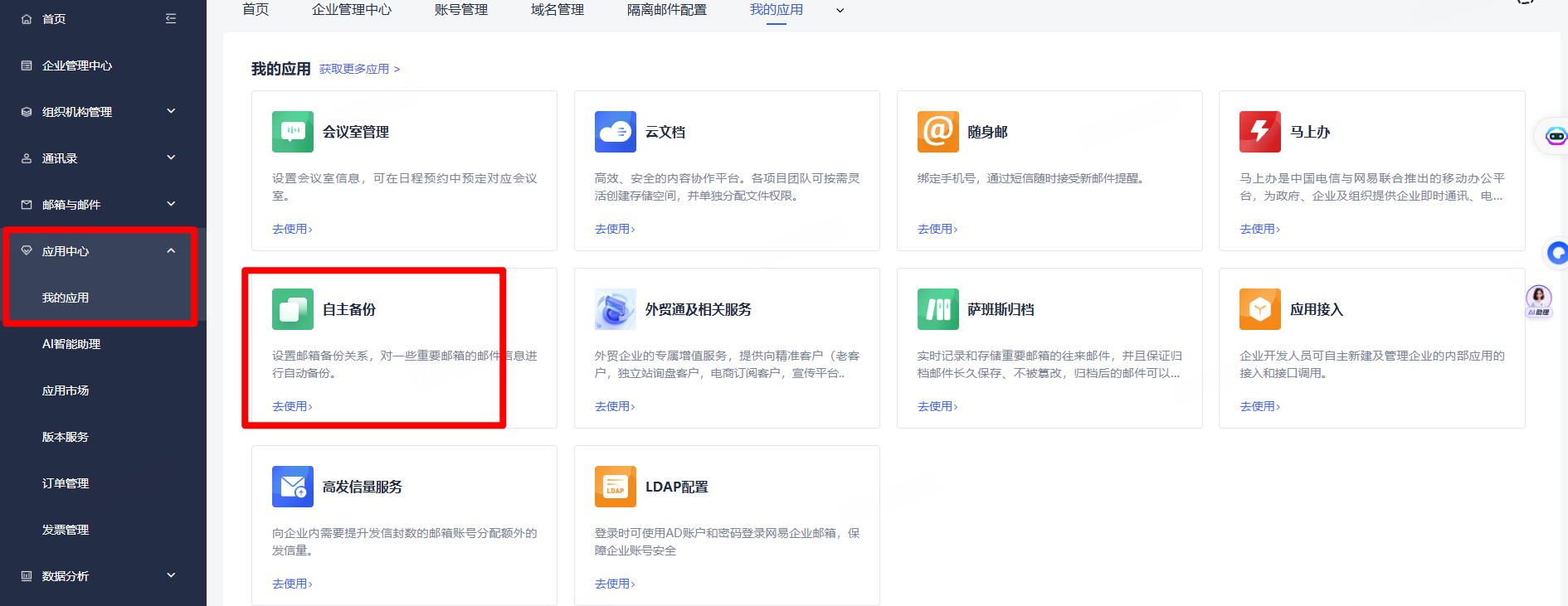
Task: Click the 数据分析 sidebar icon
Action: pyautogui.click(x=27, y=575)
